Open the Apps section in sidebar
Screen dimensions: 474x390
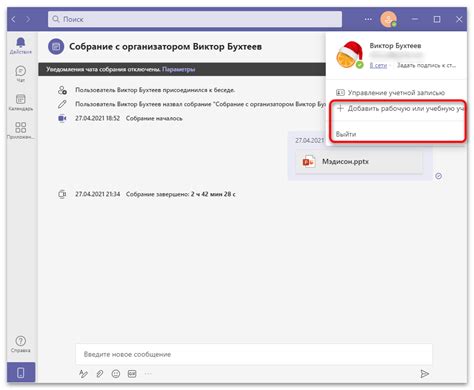pos(21,130)
